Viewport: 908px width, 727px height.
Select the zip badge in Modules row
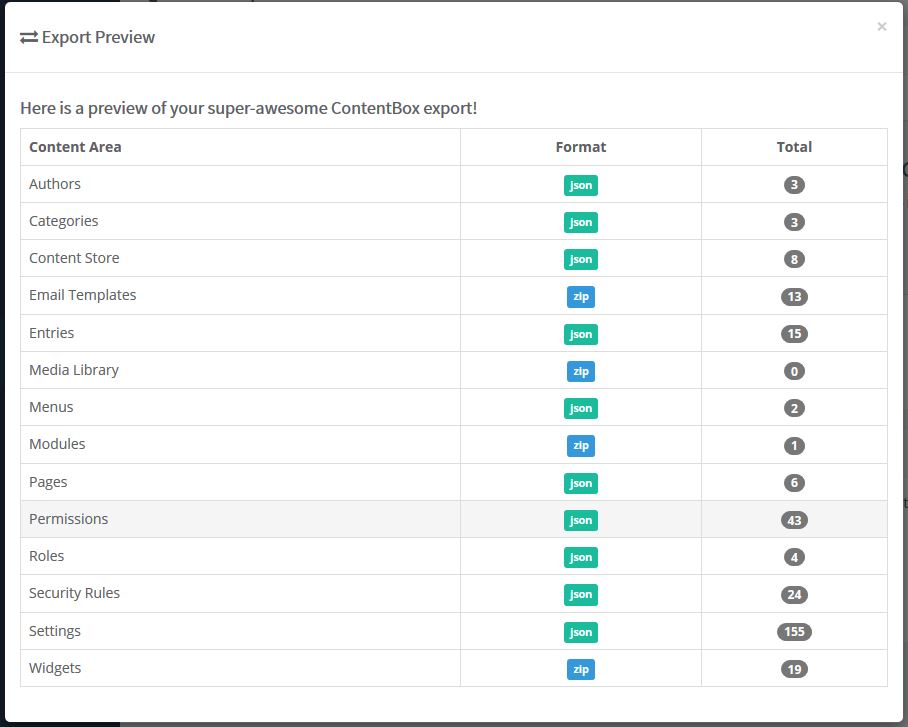coord(580,445)
